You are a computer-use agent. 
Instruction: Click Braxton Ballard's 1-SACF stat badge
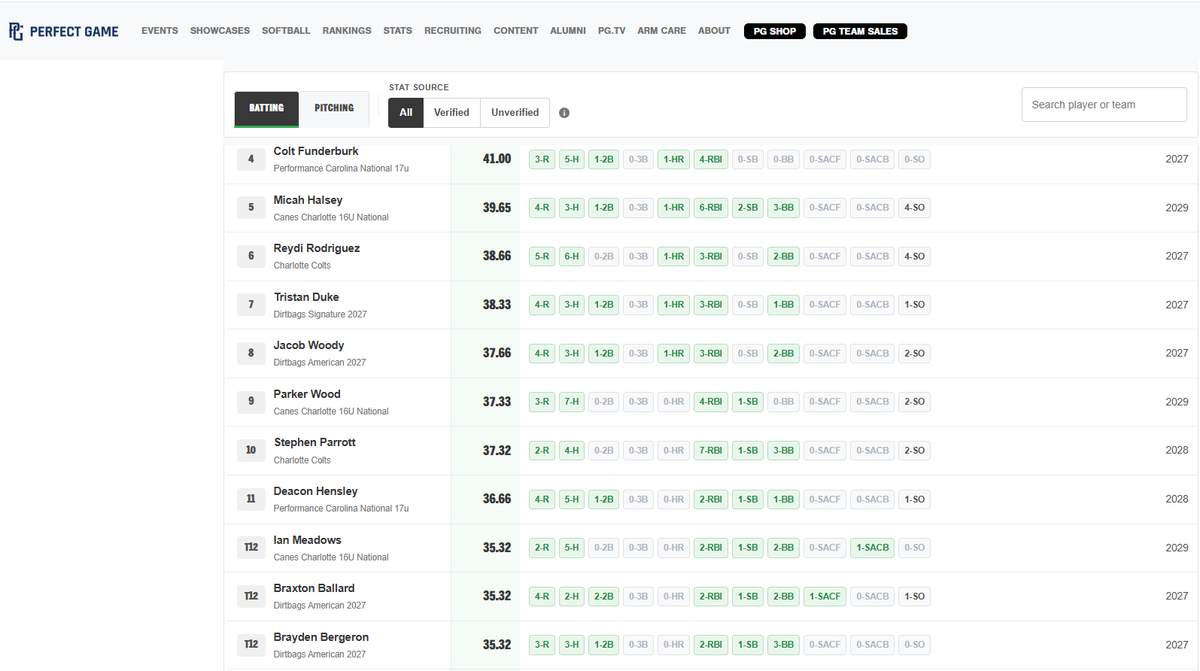(x=825, y=596)
